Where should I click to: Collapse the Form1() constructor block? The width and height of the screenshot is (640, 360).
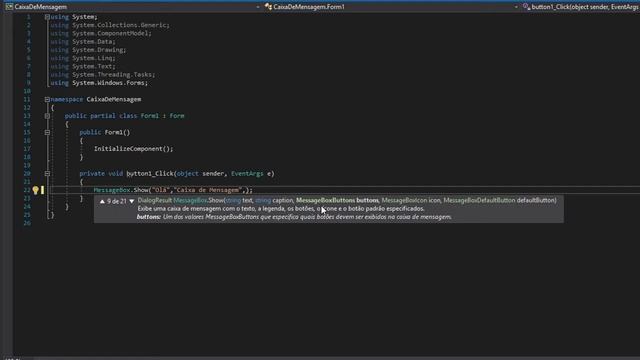tap(47, 133)
